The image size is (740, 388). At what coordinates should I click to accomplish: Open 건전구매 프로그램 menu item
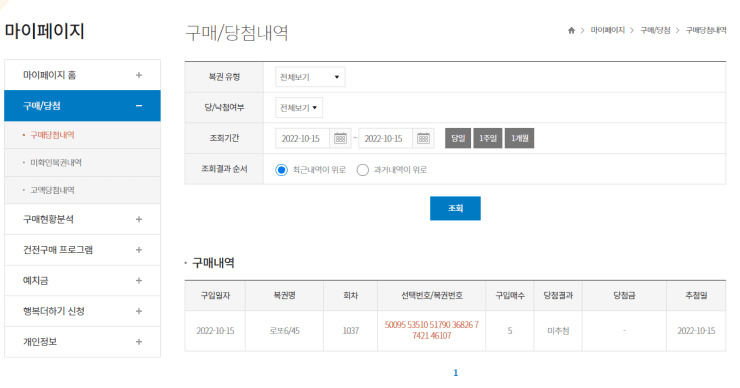58,250
